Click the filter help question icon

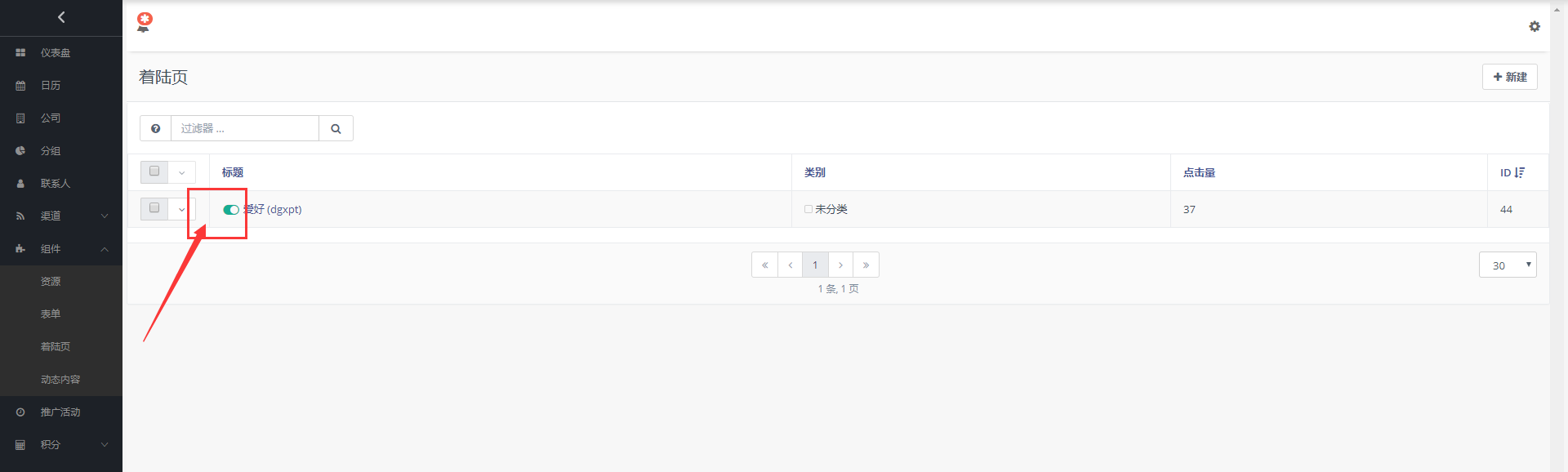(155, 128)
